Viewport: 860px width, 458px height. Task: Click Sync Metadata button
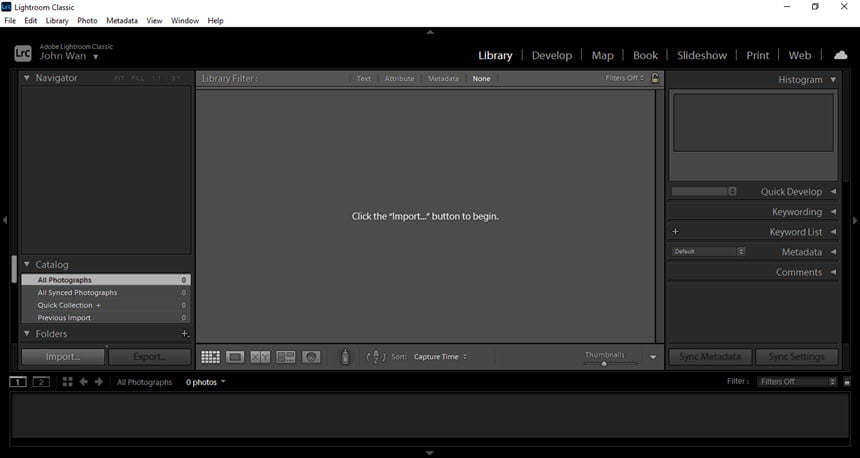tap(710, 357)
